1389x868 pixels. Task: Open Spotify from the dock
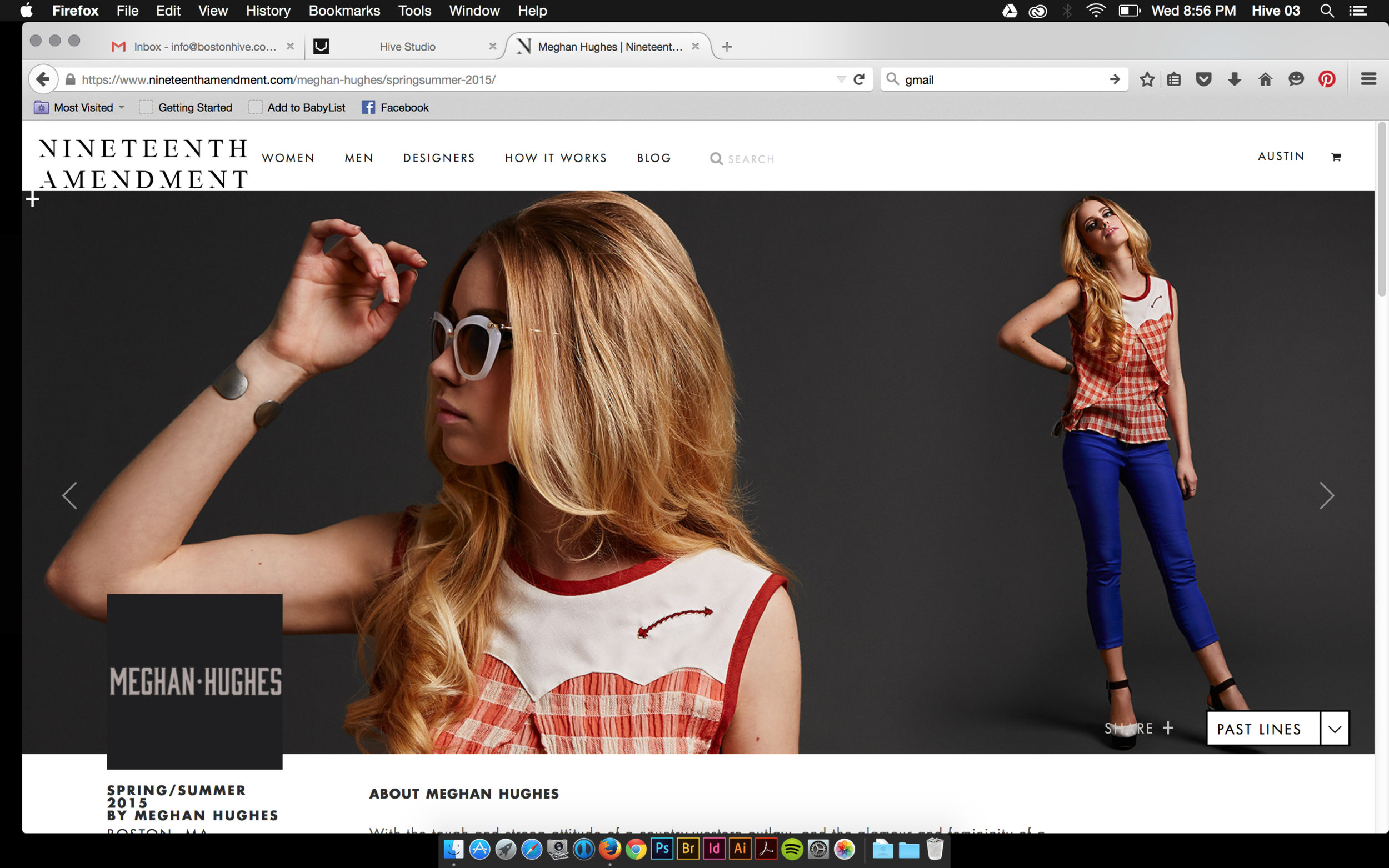tap(792, 849)
